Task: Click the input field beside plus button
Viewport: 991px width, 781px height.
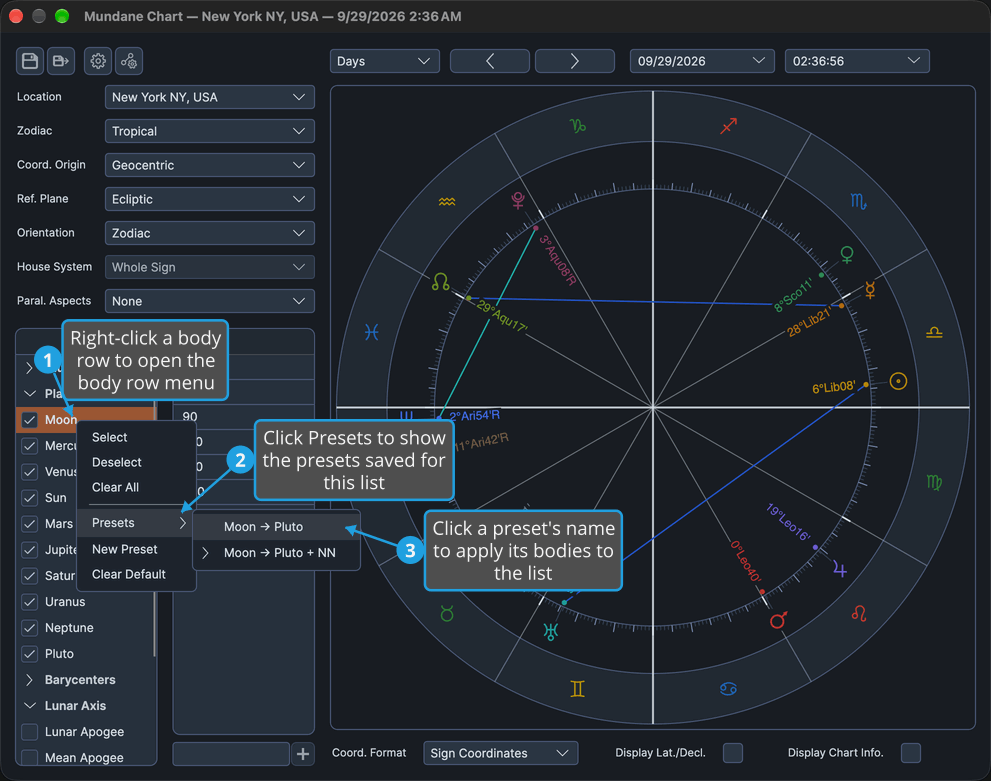Action: pyautogui.click(x=231, y=754)
